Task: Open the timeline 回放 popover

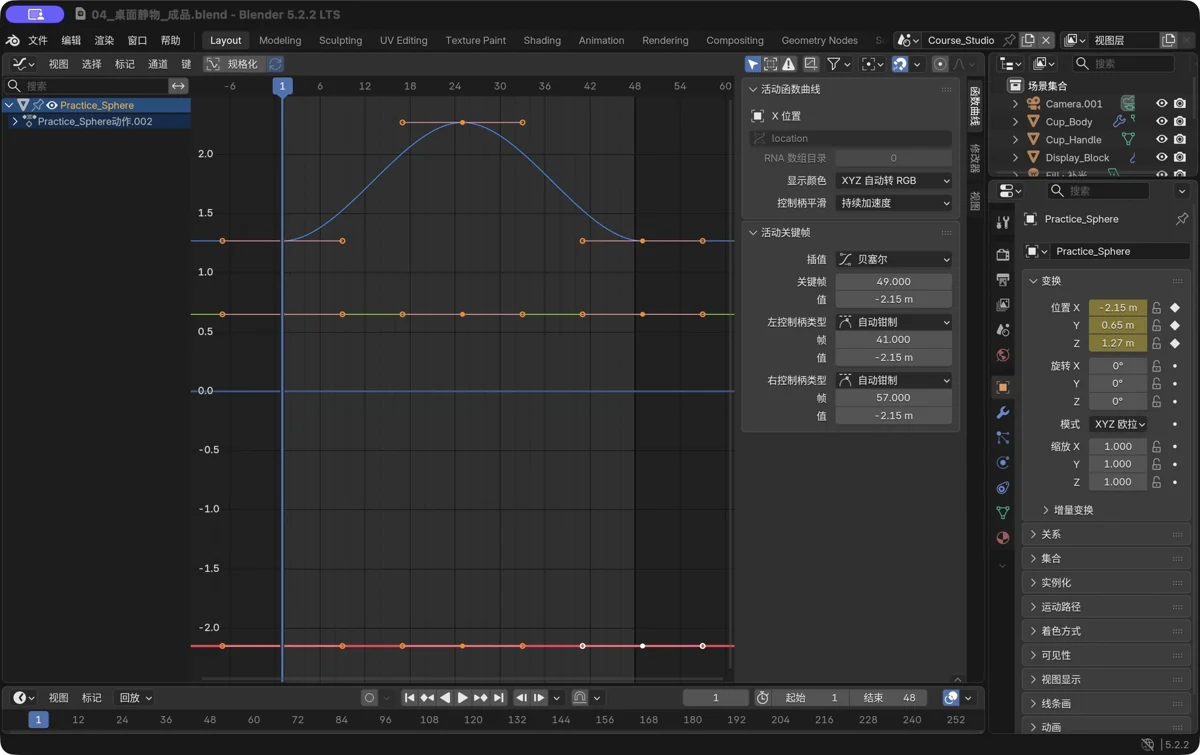Action: coord(135,698)
